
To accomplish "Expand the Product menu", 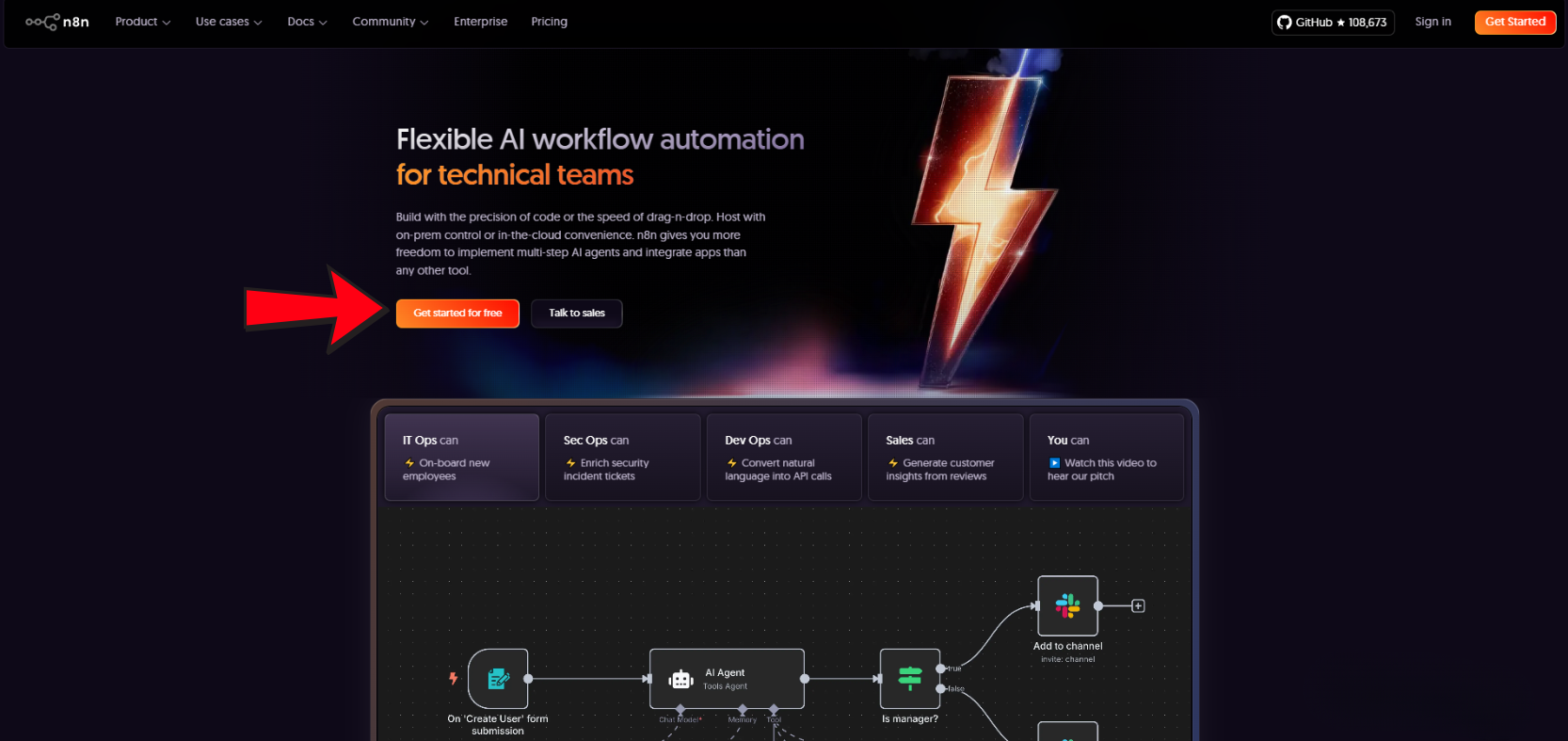I will [143, 22].
